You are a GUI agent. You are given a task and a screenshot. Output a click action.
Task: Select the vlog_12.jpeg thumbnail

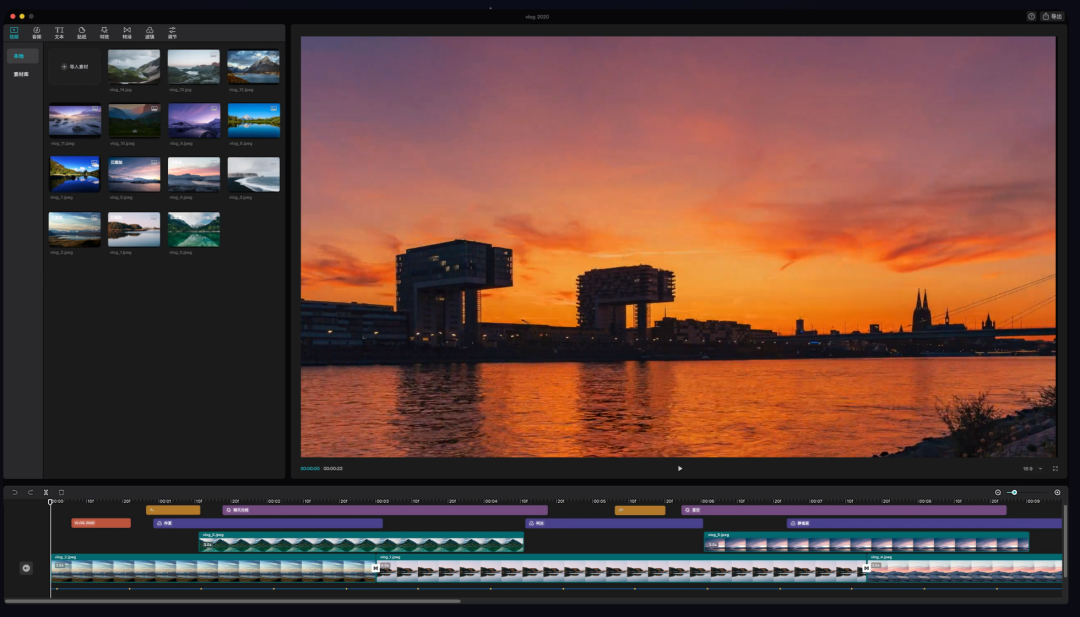253,67
